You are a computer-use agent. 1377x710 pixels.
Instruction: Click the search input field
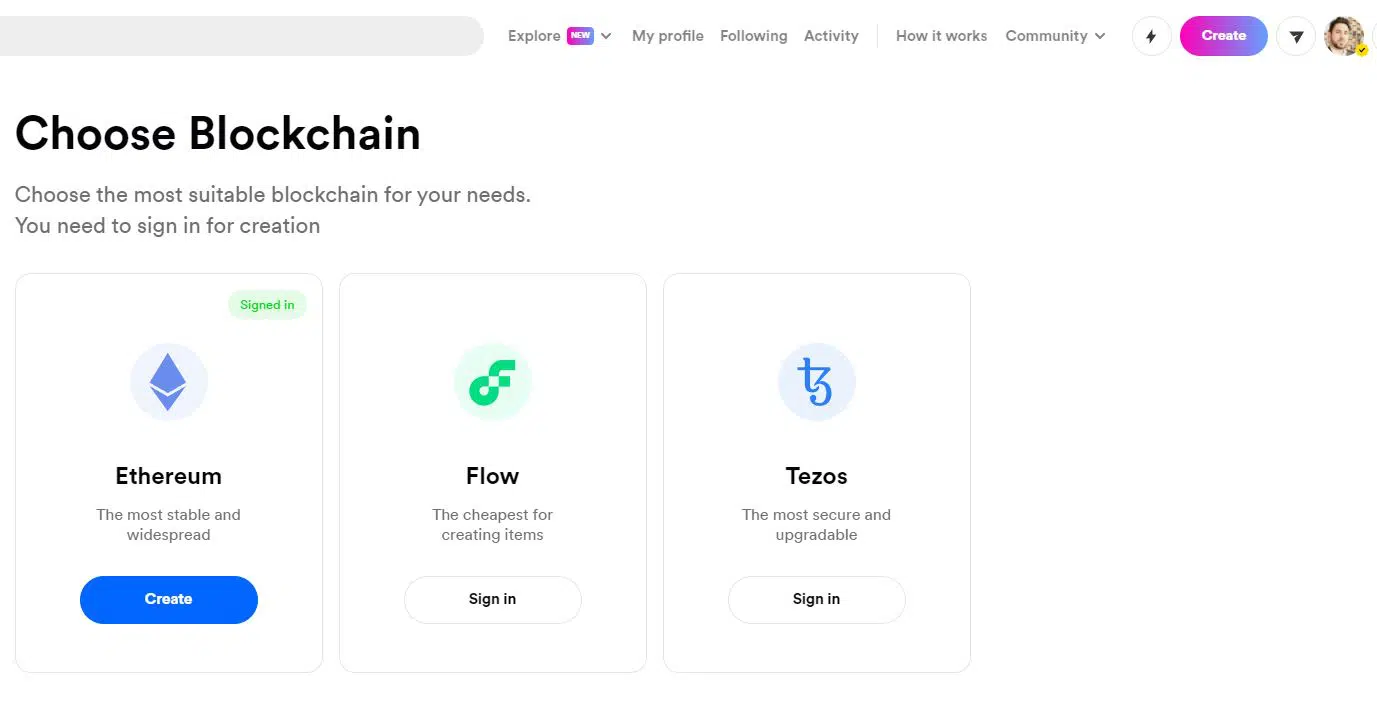coord(241,36)
